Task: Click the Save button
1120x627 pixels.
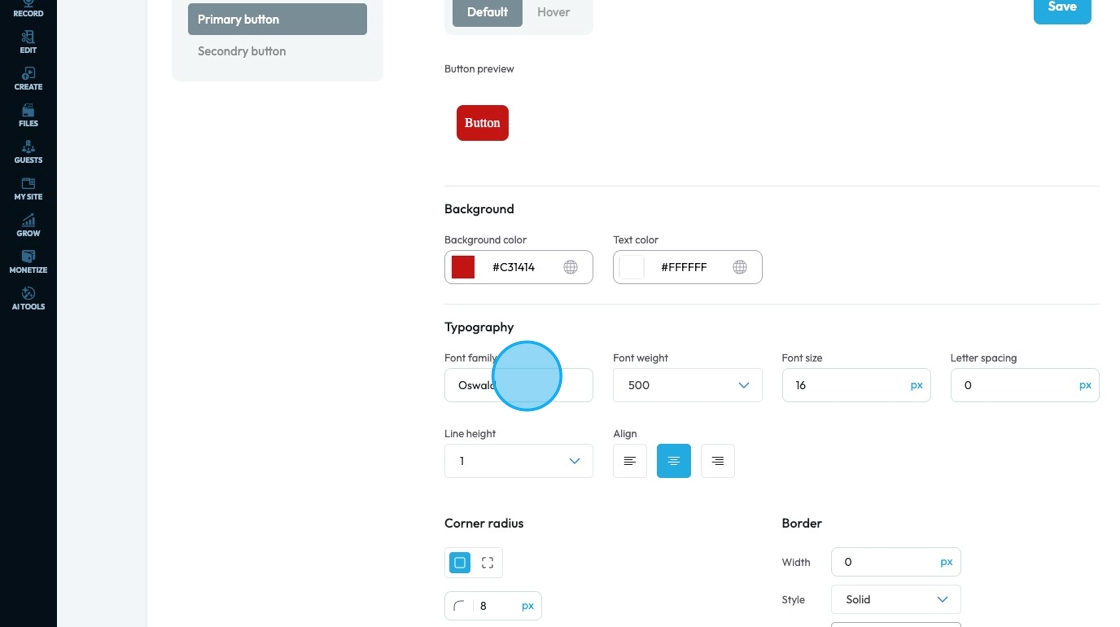Action: [x=1062, y=9]
